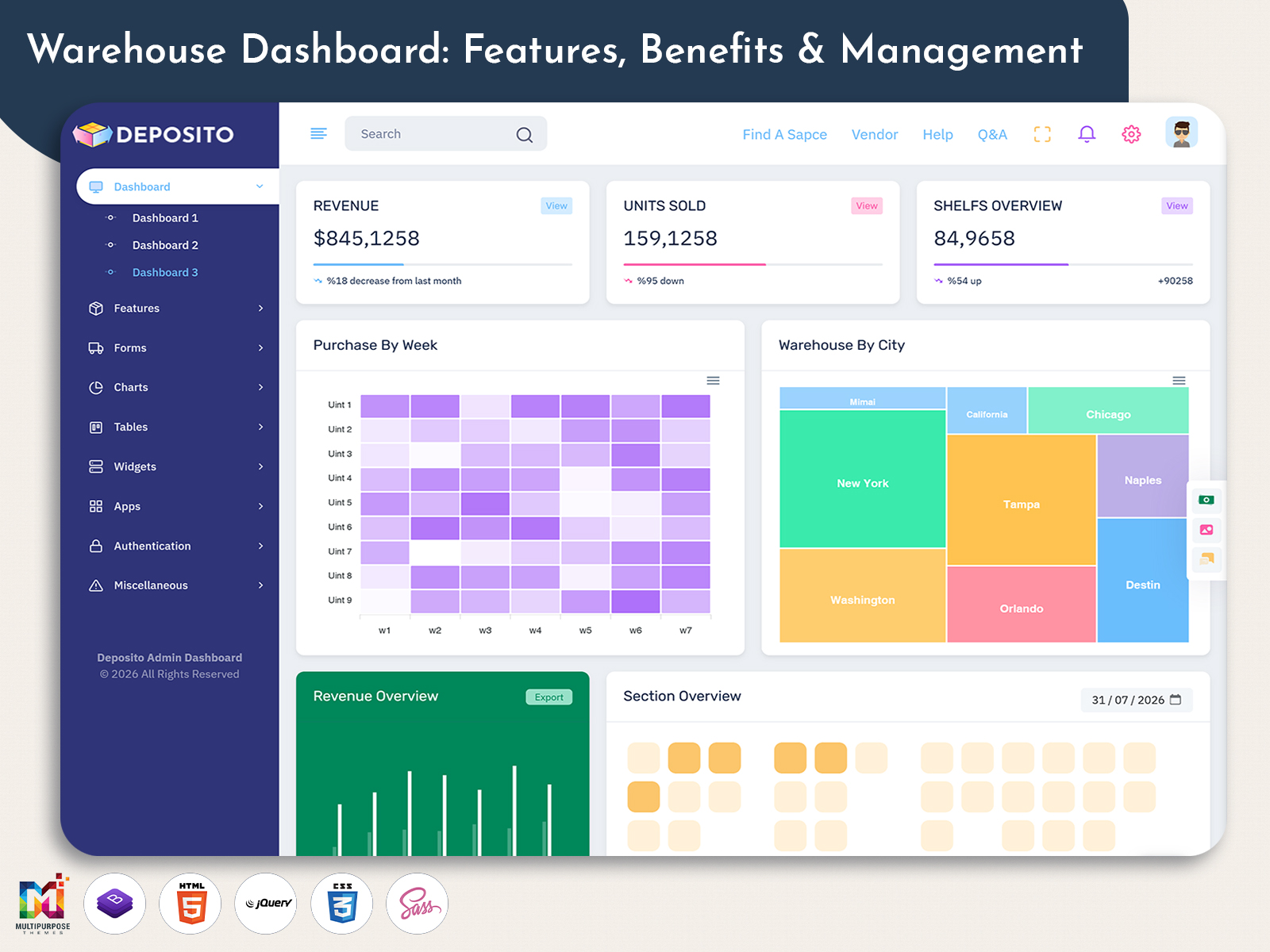Enter fullscreen mode with the brackets icon

[1042, 134]
